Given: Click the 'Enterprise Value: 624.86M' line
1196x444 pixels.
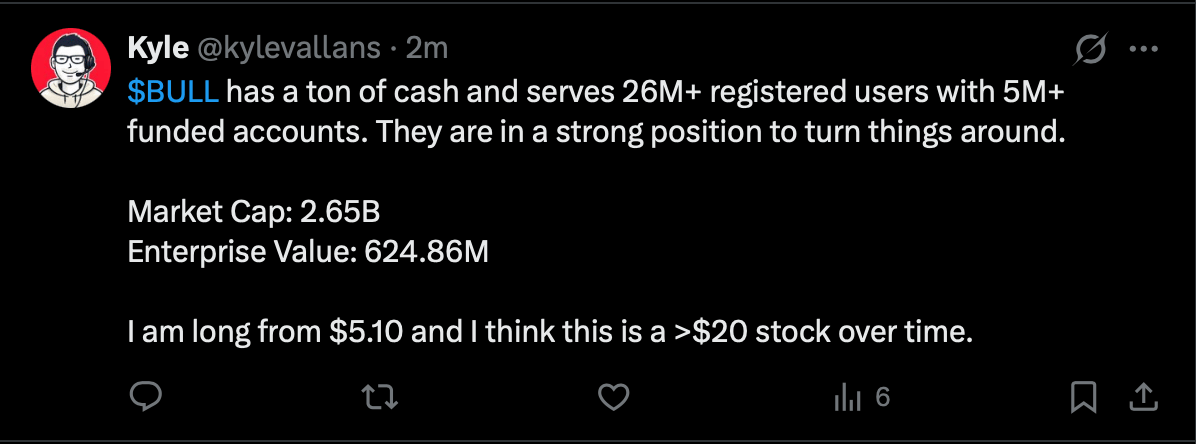Looking at the screenshot, I should (x=308, y=252).
